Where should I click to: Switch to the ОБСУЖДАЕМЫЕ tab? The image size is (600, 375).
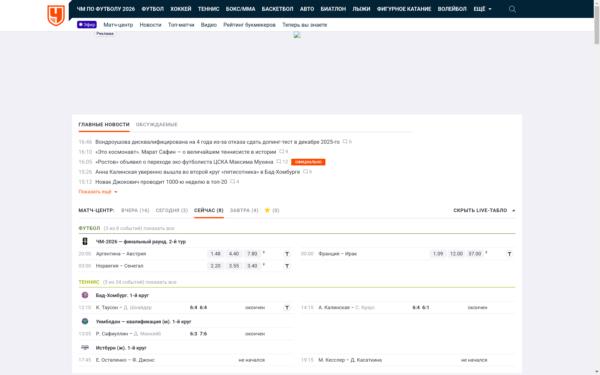(157, 124)
